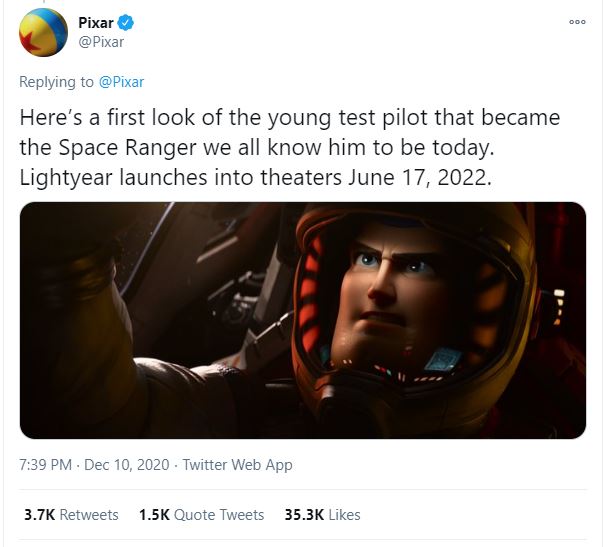Click the Pixar ball profile avatar
The width and height of the screenshot is (607, 547).
43,31
